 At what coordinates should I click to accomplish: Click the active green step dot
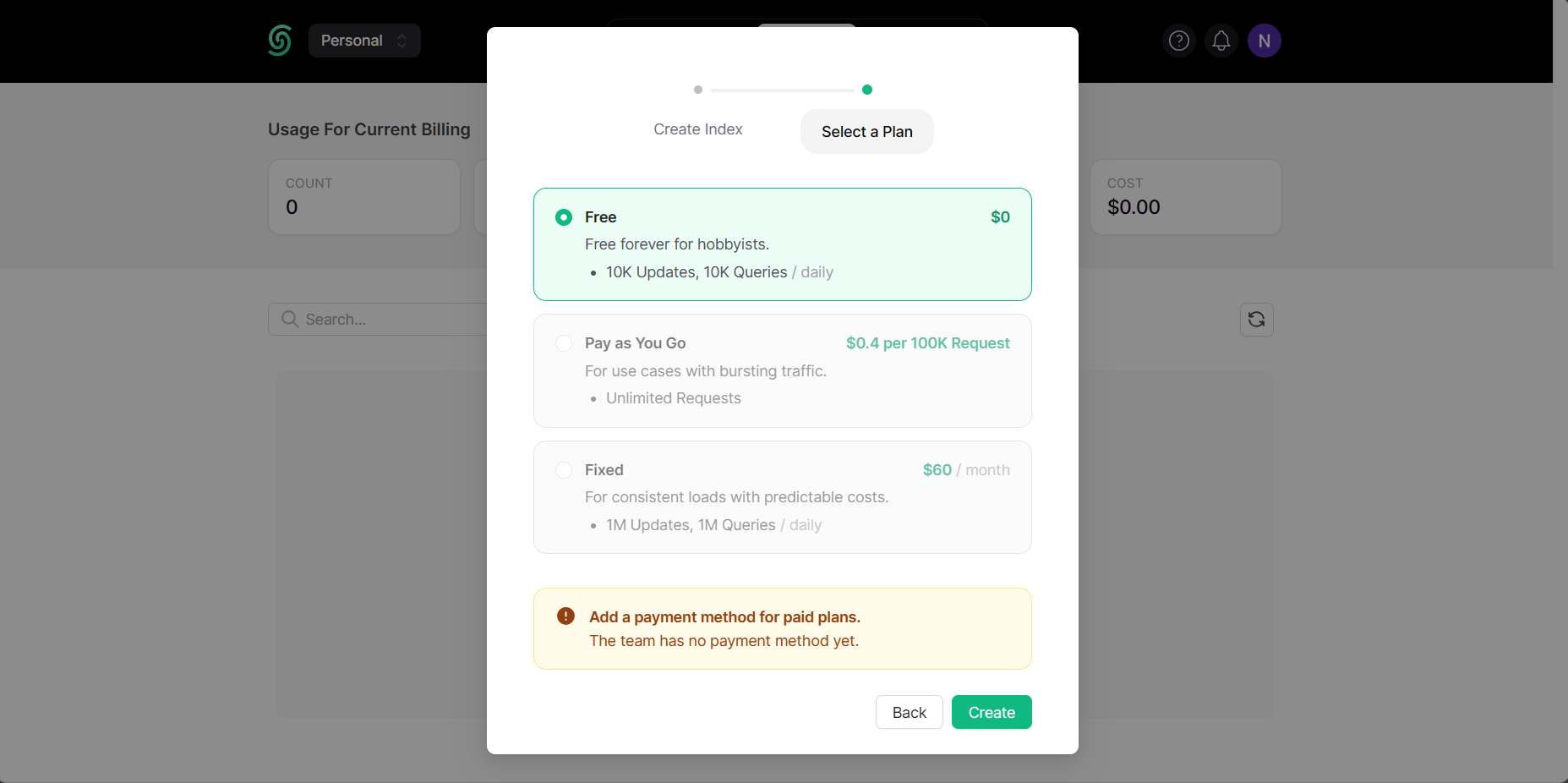click(x=867, y=90)
